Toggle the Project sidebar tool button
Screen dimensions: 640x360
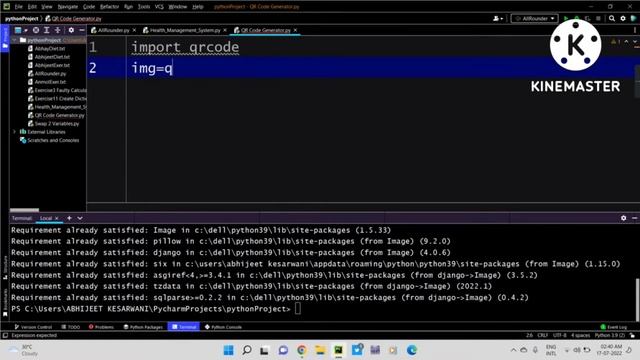[5, 38]
